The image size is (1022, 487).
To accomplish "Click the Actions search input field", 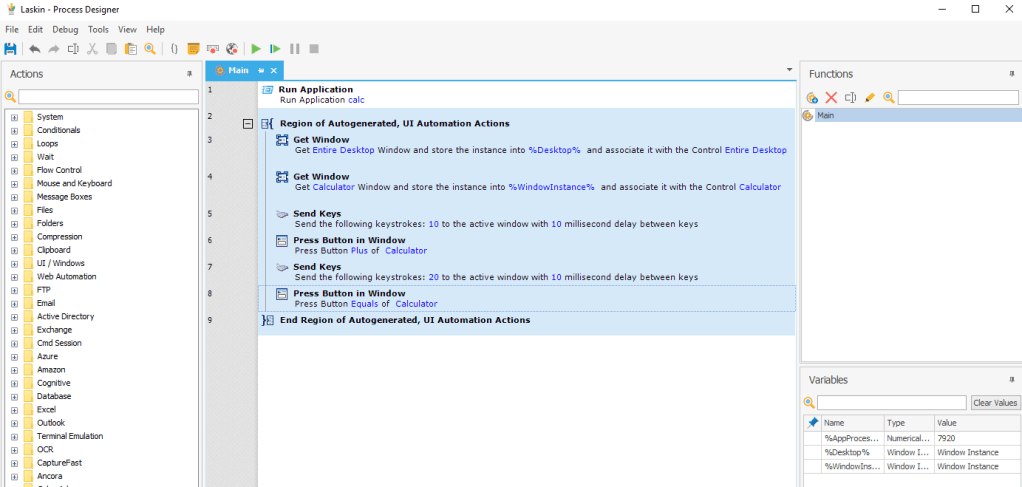I will pos(108,97).
